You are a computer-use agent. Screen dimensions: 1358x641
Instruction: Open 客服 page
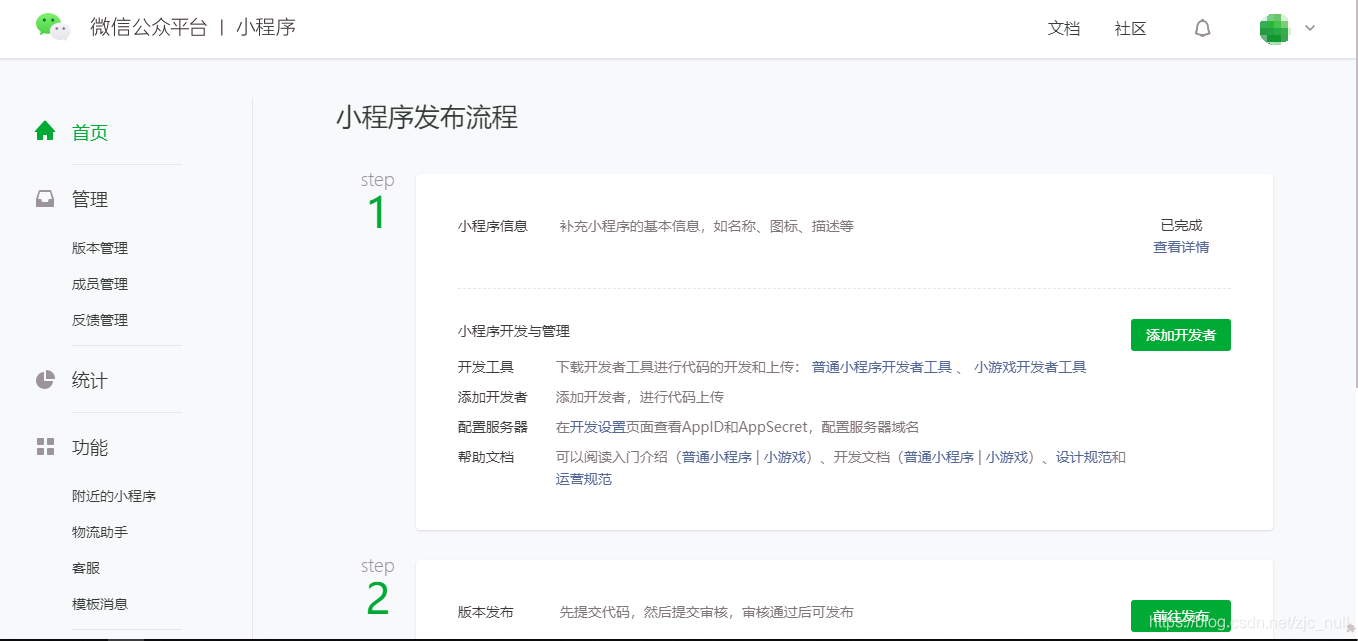coord(86,568)
